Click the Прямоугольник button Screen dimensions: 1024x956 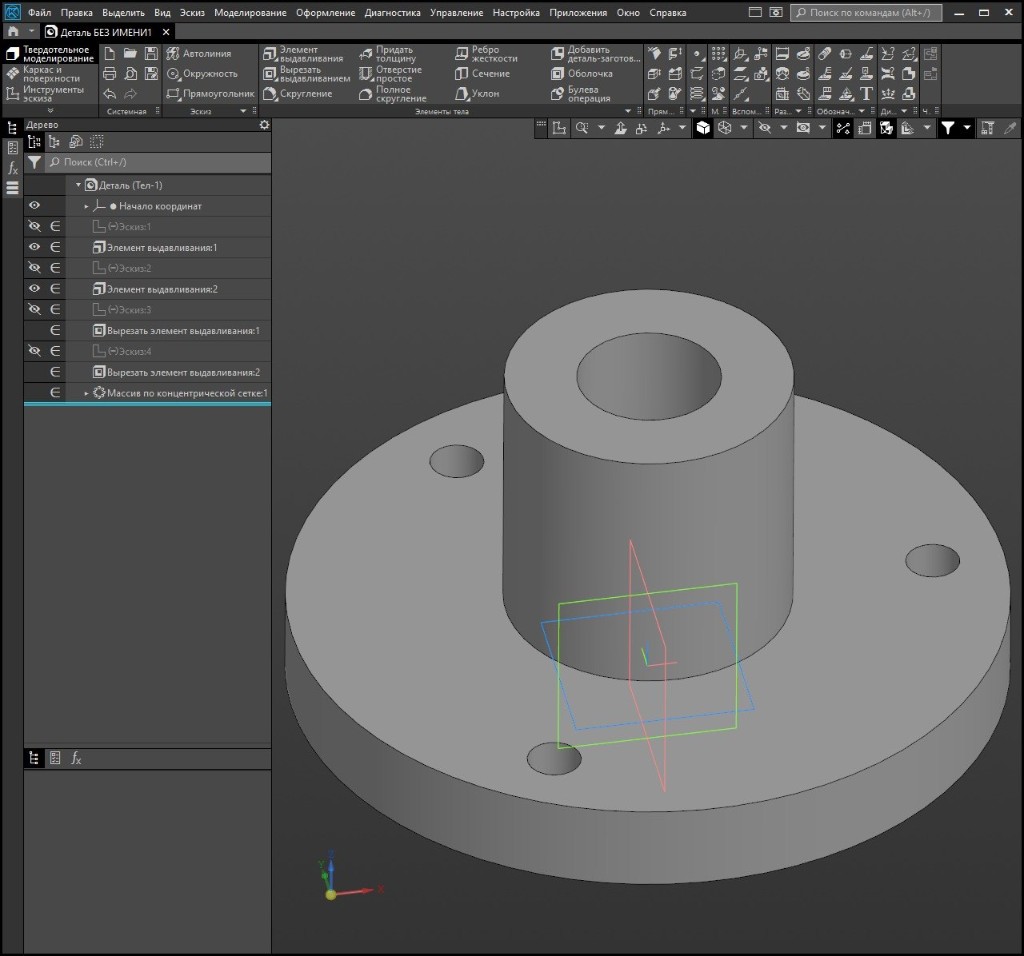[x=210, y=94]
